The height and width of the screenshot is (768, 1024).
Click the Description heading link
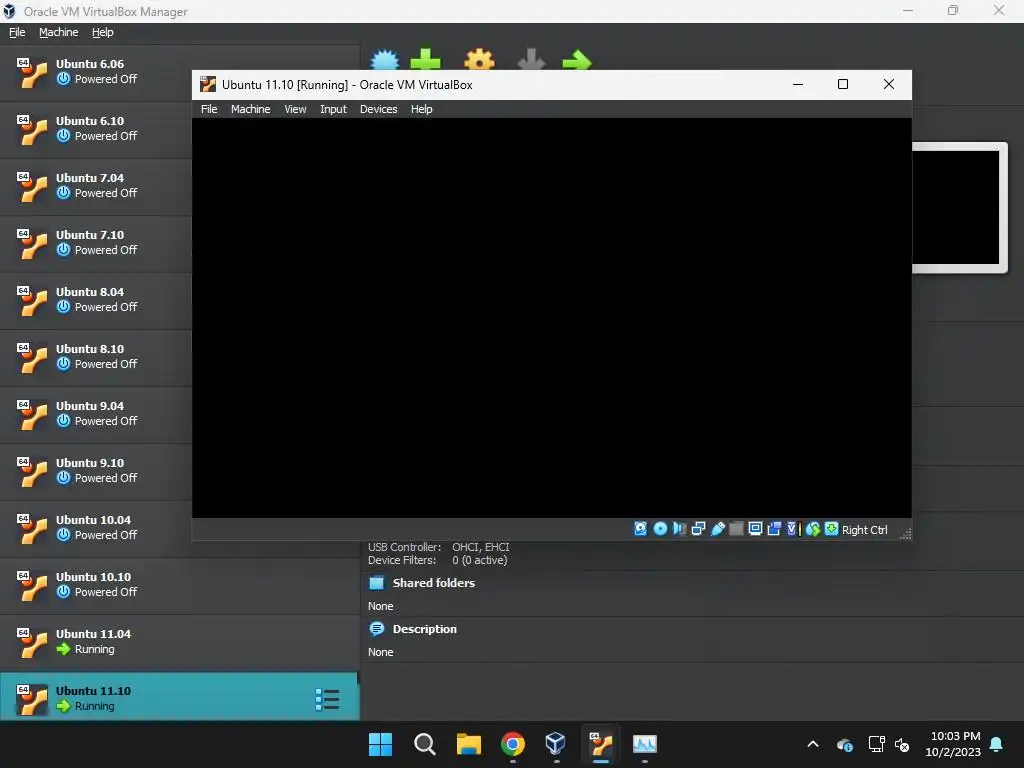424,629
